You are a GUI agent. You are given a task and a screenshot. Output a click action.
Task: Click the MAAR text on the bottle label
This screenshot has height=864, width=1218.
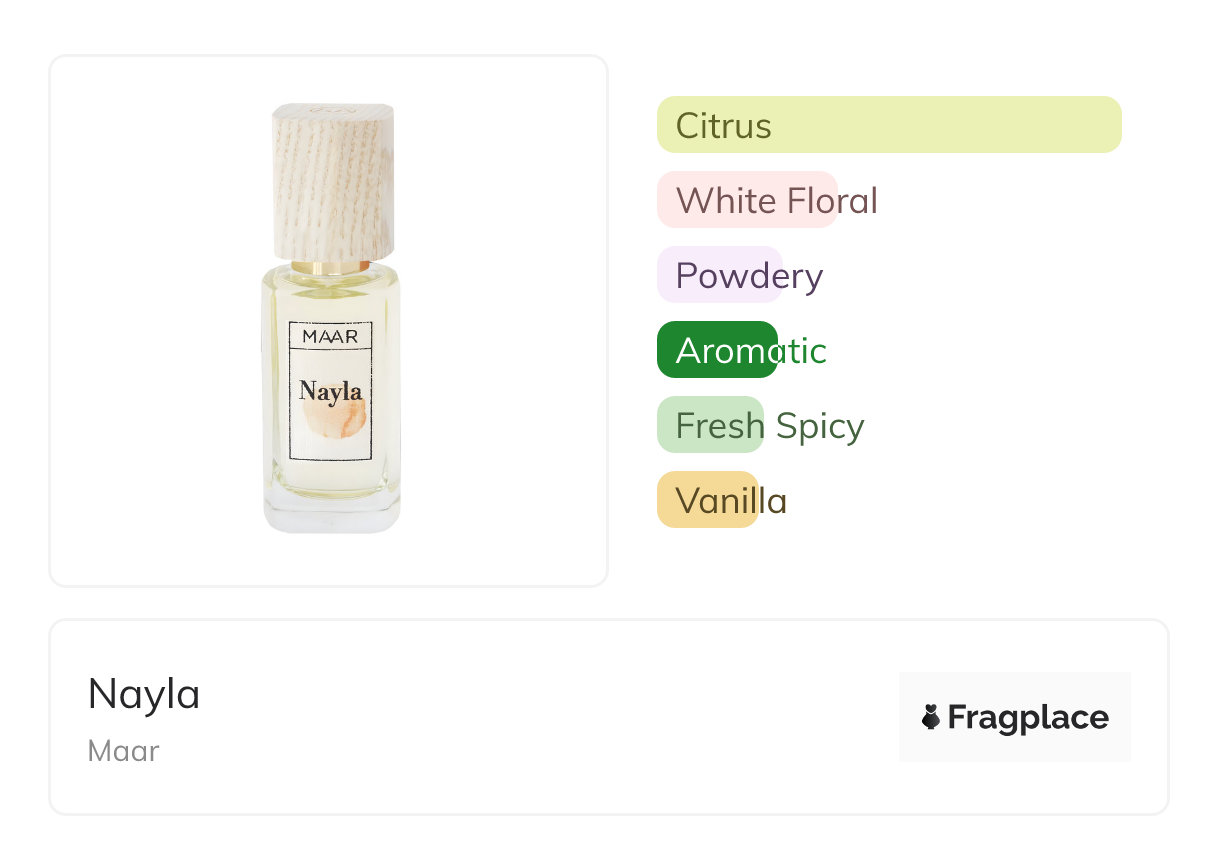pos(330,337)
